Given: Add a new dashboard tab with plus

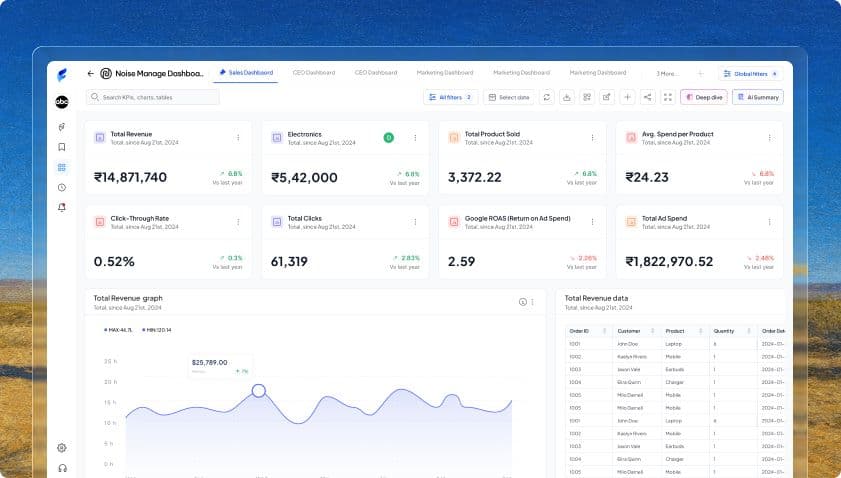Looking at the screenshot, I should [700, 73].
